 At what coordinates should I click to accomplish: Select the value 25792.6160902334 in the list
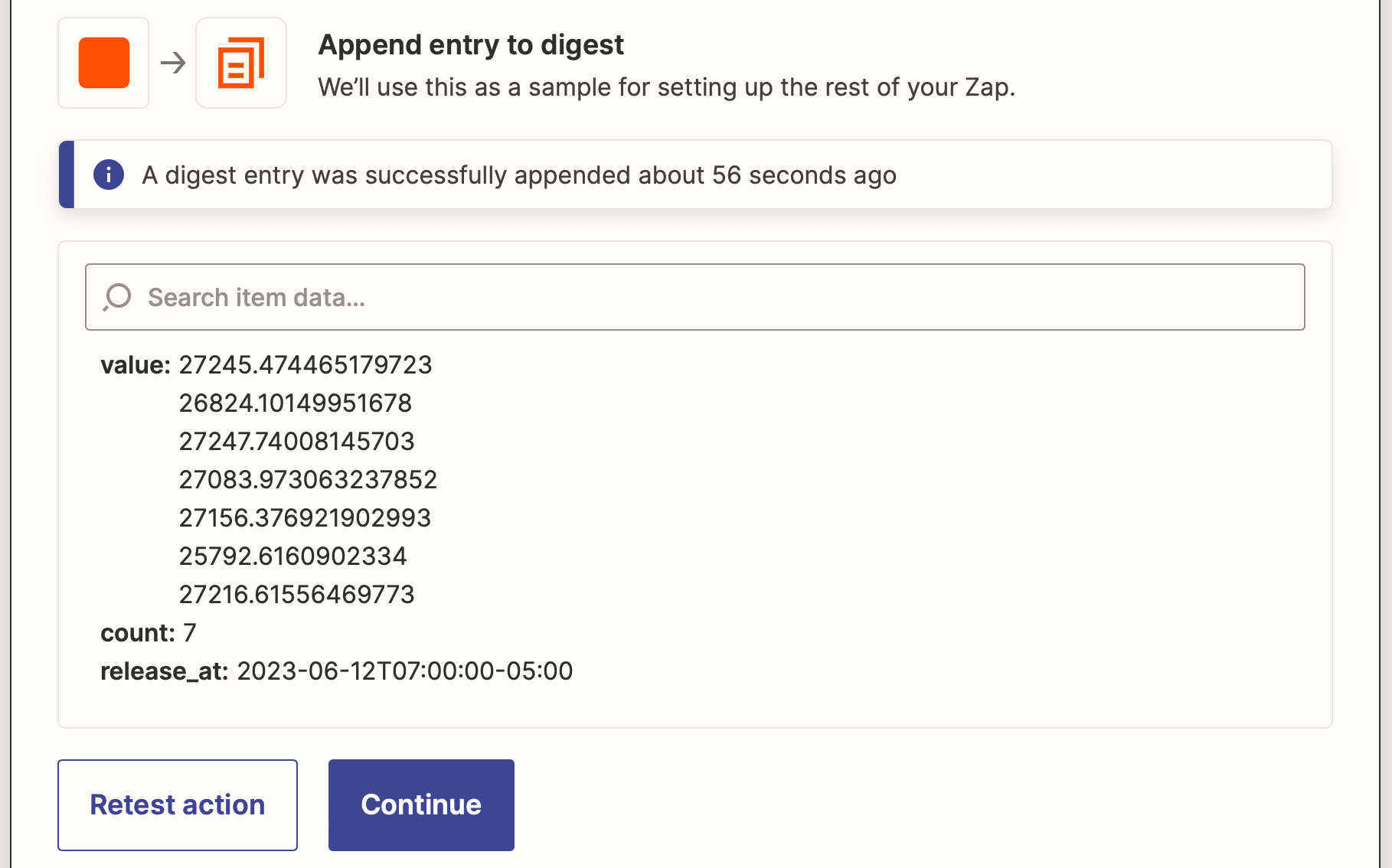click(x=293, y=556)
